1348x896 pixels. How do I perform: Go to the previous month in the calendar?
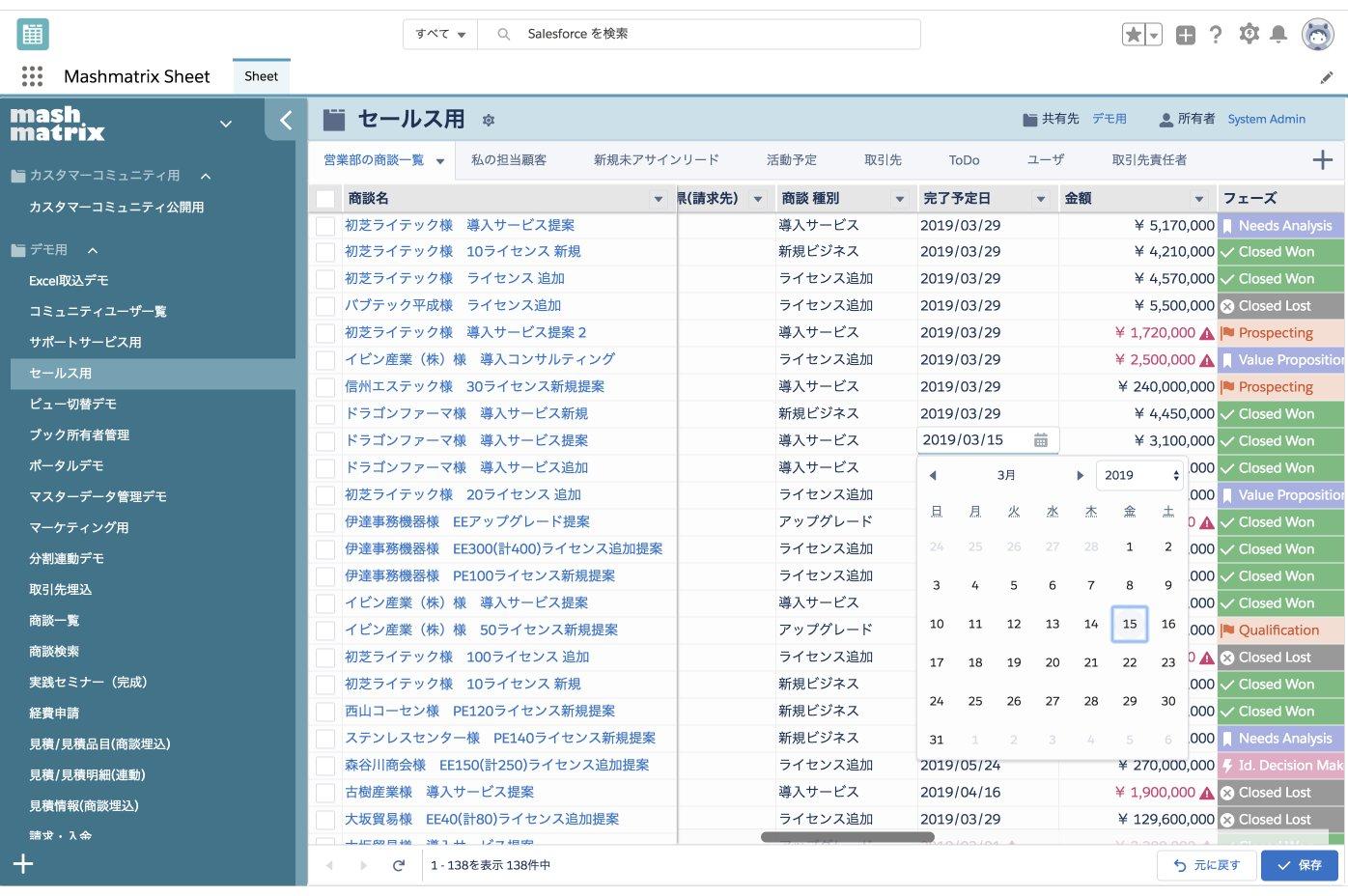tap(933, 475)
